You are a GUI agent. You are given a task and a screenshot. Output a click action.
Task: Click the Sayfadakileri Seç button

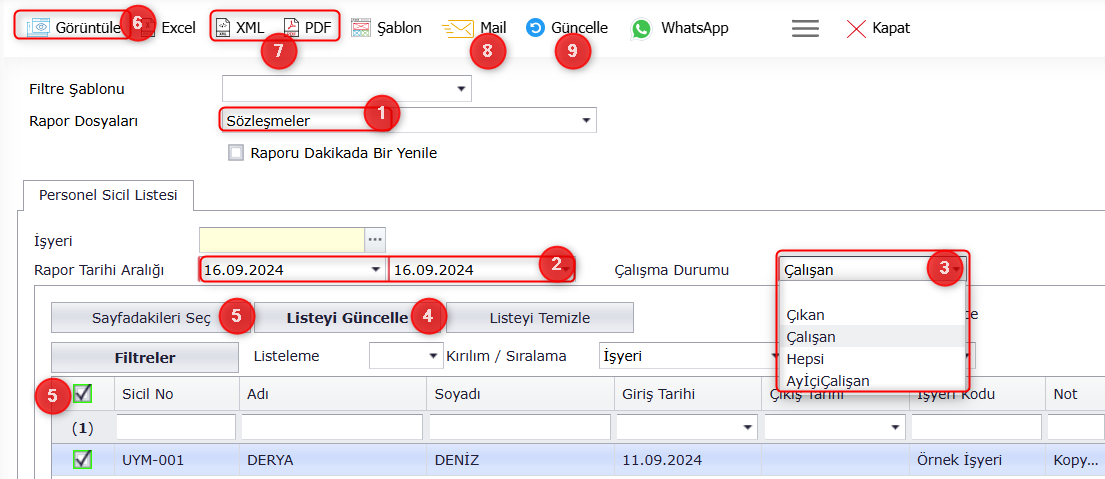pyautogui.click(x=152, y=318)
